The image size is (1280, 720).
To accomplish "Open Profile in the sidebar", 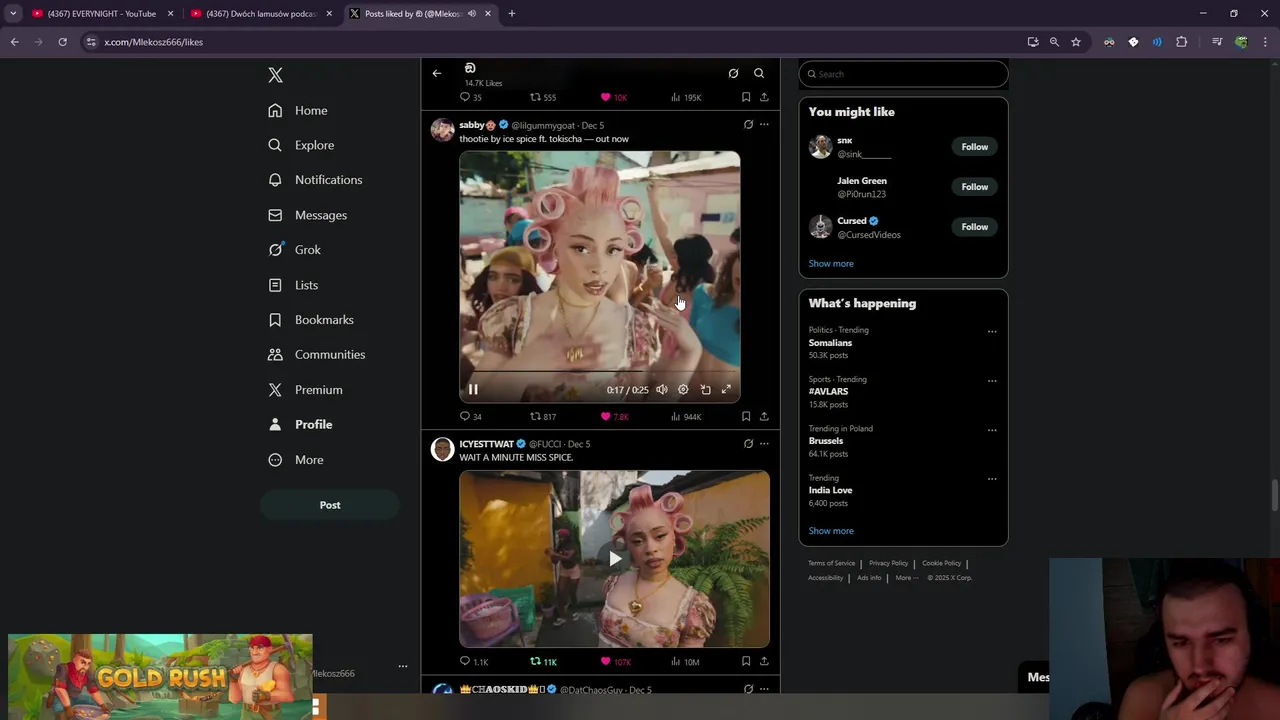I will coord(300,424).
